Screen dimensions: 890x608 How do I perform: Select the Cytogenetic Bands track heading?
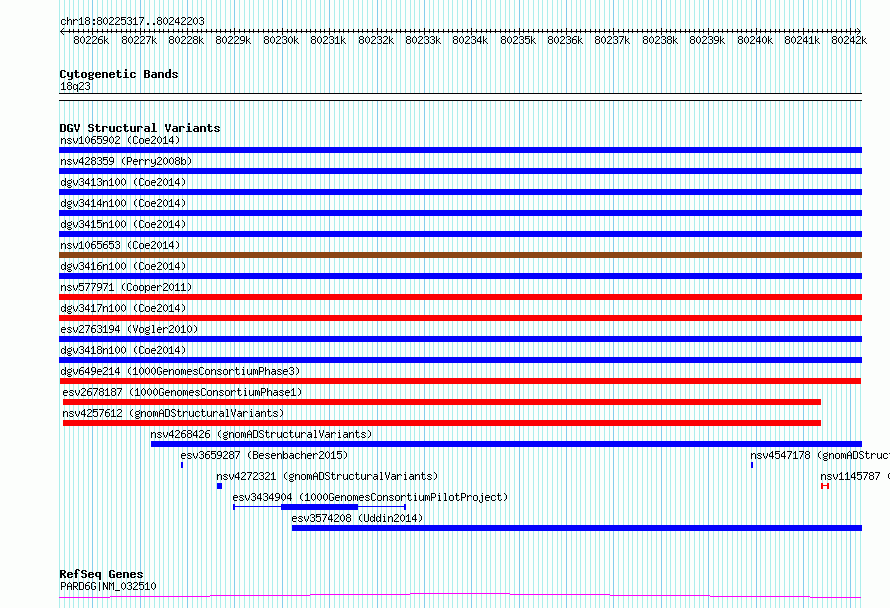[x=119, y=74]
